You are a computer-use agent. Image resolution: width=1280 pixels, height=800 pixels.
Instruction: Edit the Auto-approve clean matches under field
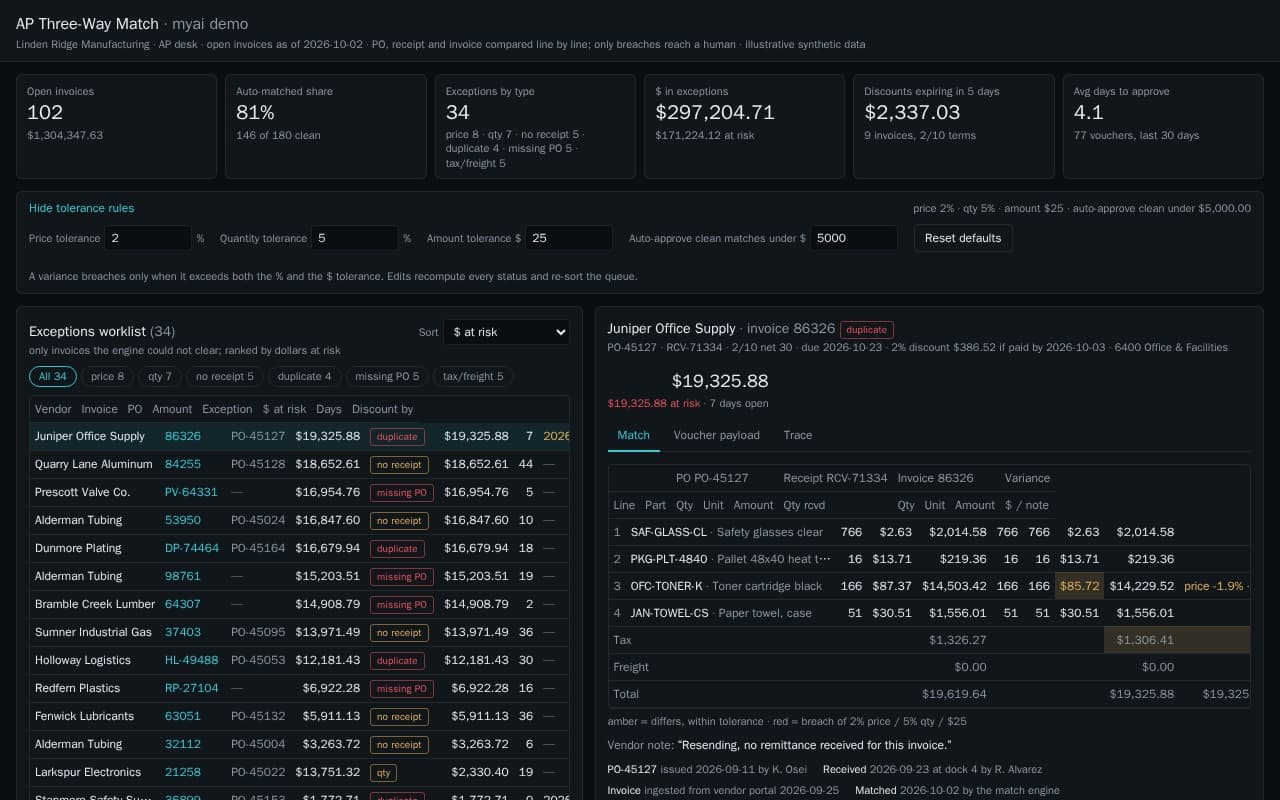854,238
